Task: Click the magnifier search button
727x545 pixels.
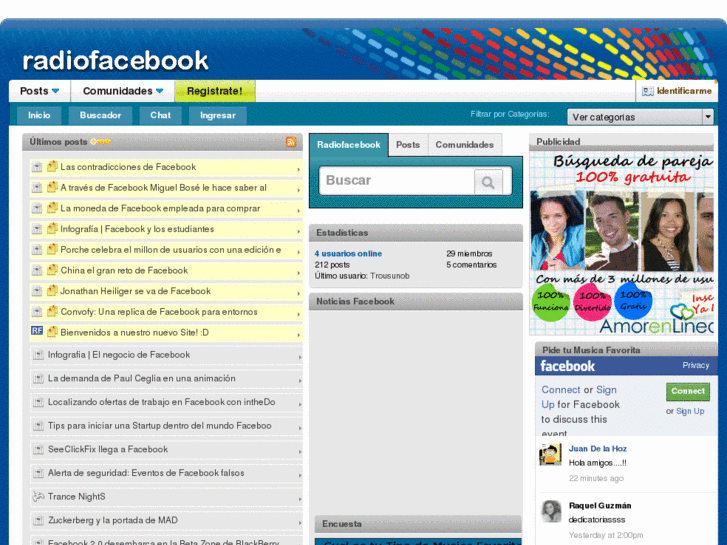Action: coord(488,182)
